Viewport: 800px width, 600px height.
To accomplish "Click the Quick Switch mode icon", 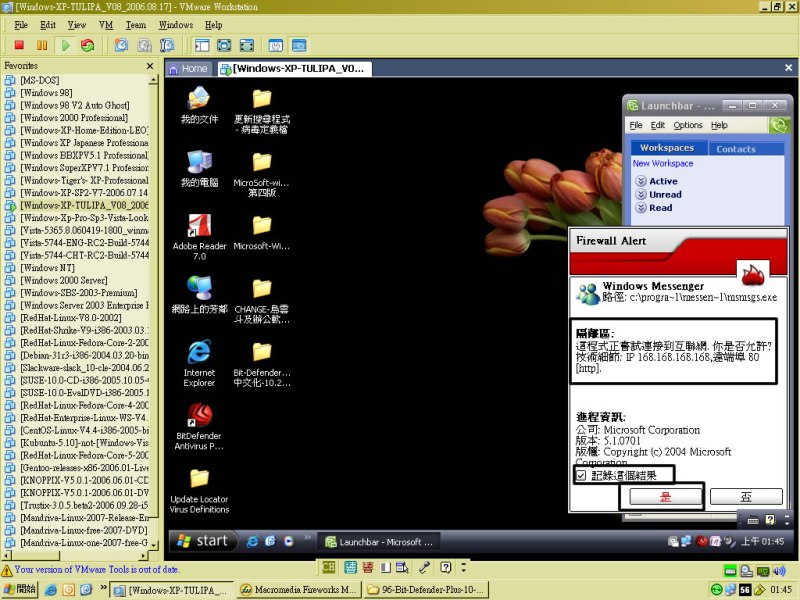I will click(224, 45).
